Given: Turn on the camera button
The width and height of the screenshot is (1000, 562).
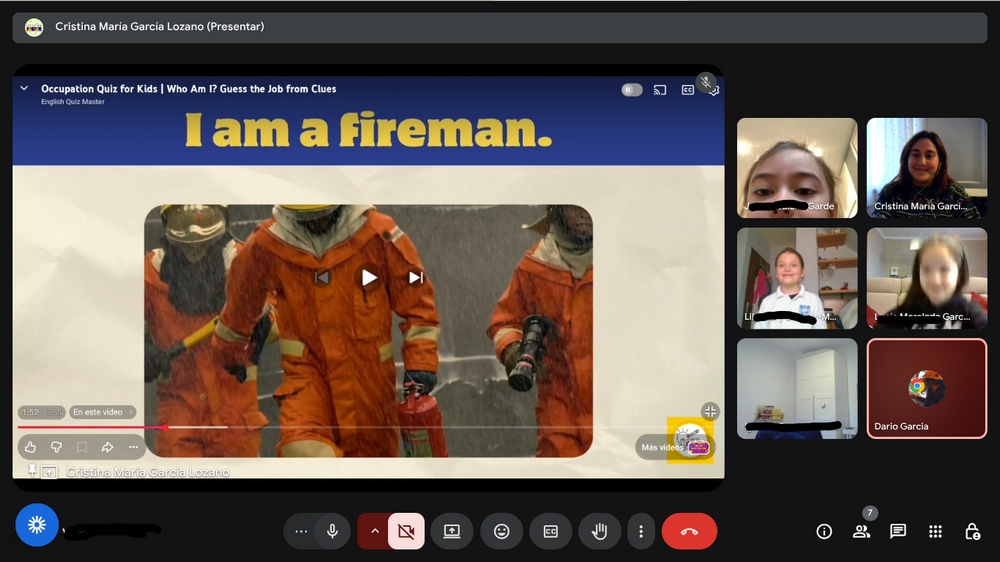Looking at the screenshot, I should pyautogui.click(x=406, y=532).
